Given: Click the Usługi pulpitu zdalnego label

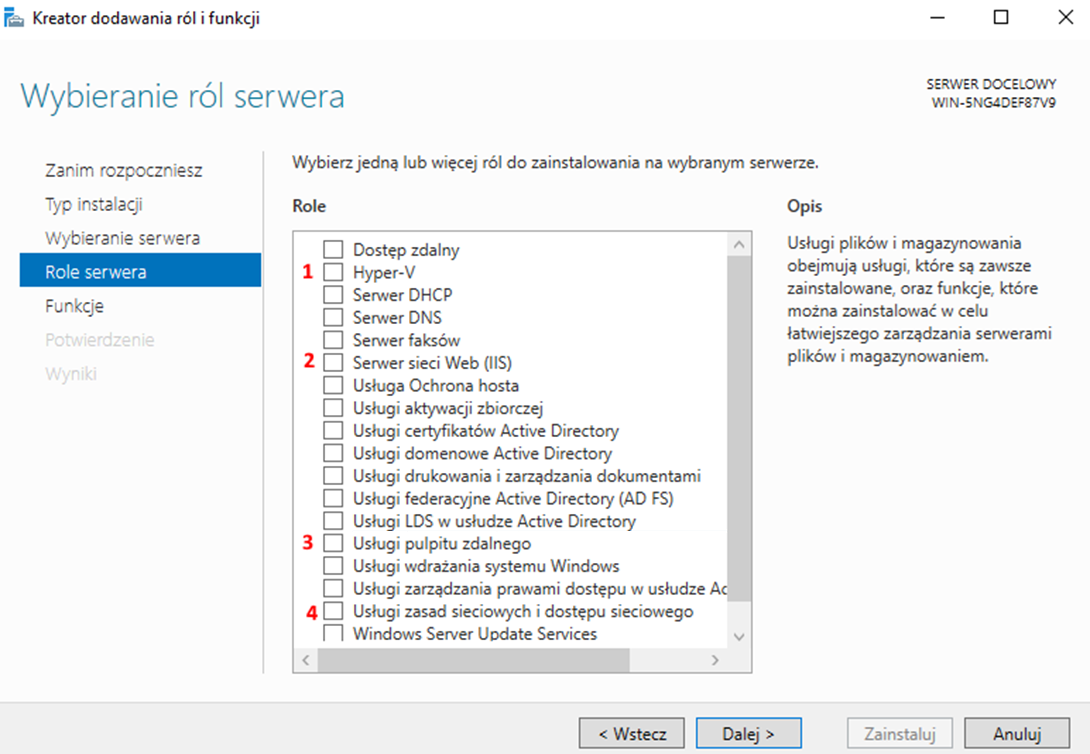Looking at the screenshot, I should click(x=441, y=543).
